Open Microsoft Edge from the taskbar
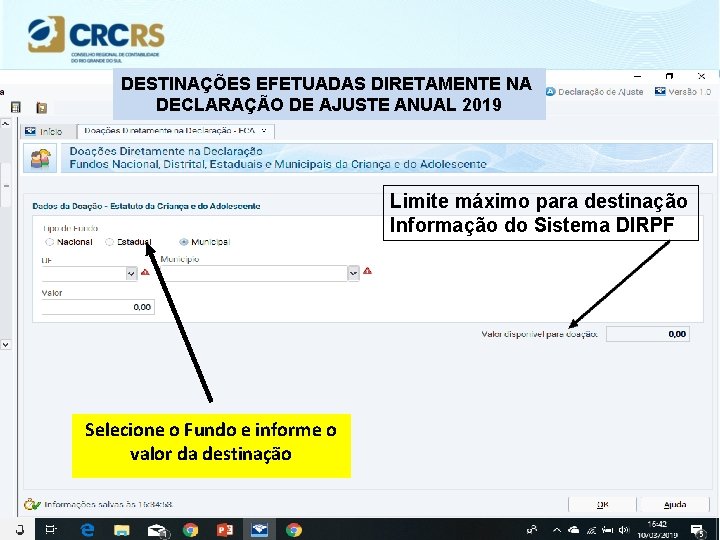This screenshot has width=720, height=540. [x=87, y=530]
